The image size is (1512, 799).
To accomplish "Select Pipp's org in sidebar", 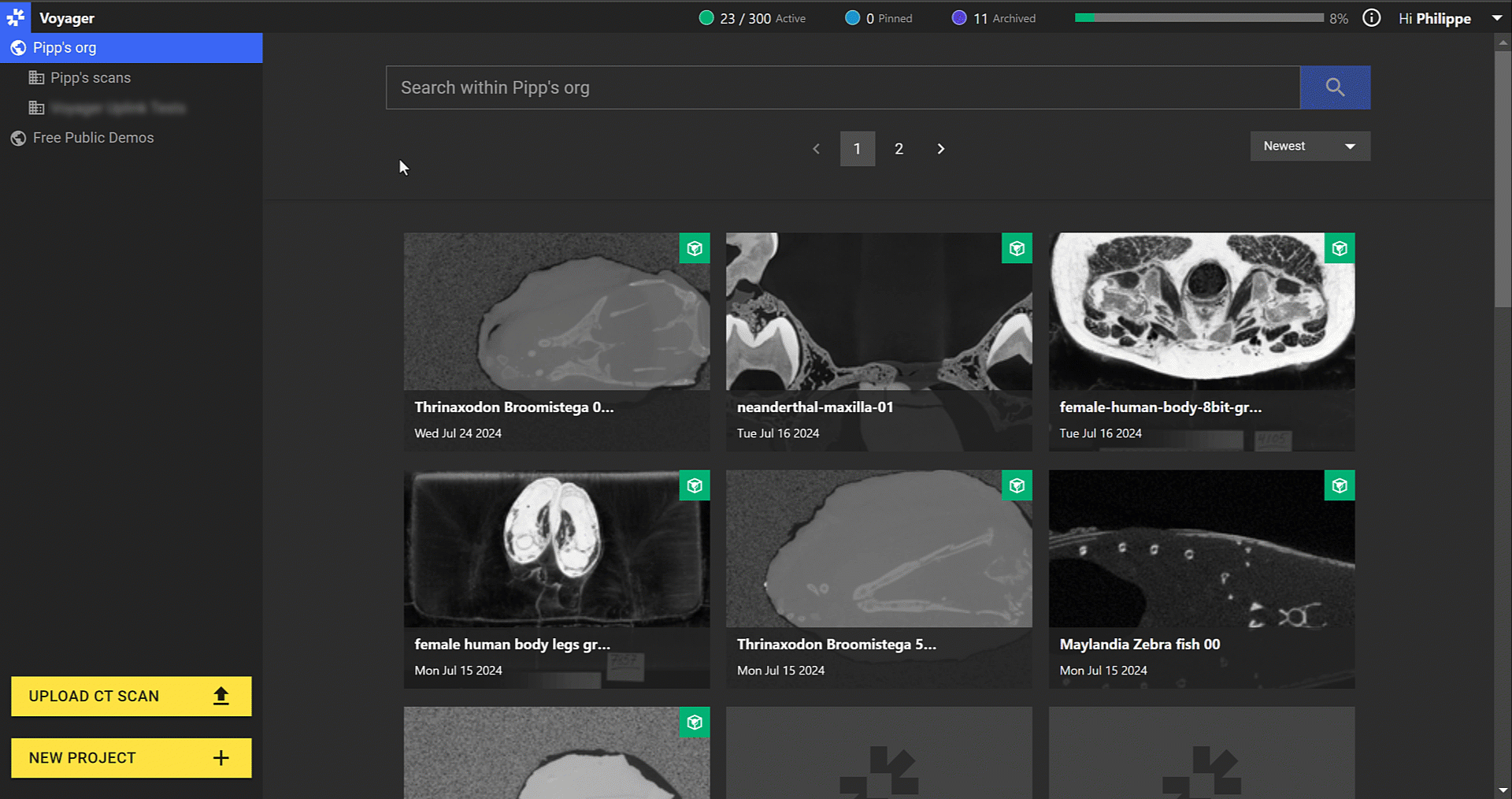I will pos(132,48).
